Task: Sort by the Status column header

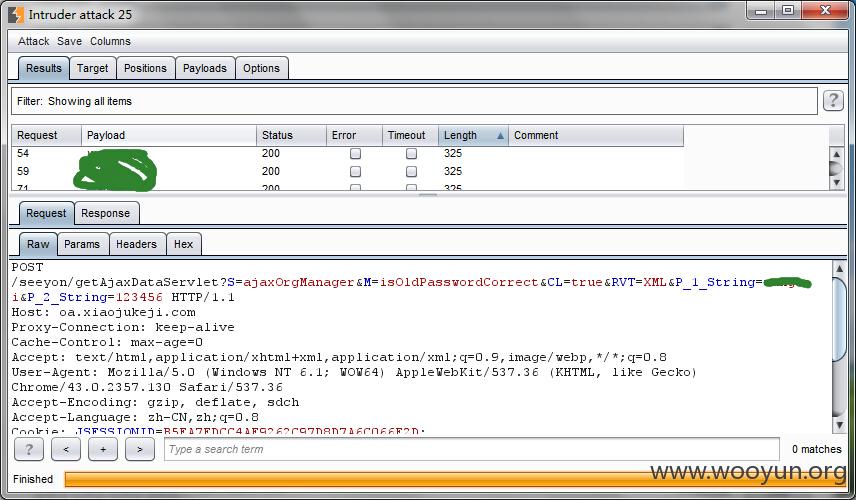Action: (291, 135)
